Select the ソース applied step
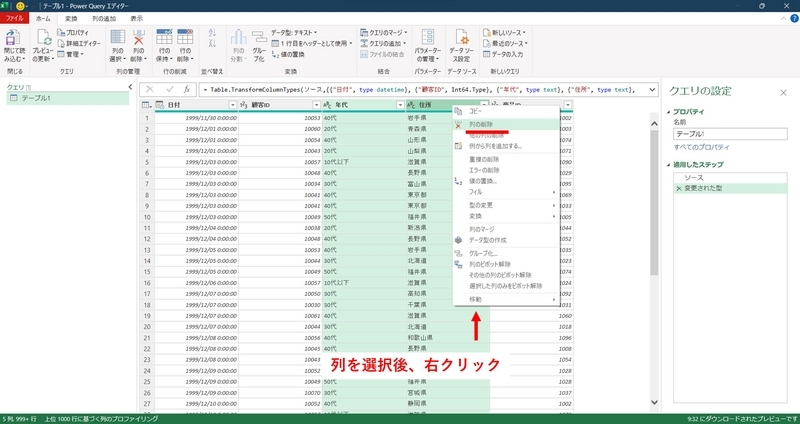 tap(730, 178)
